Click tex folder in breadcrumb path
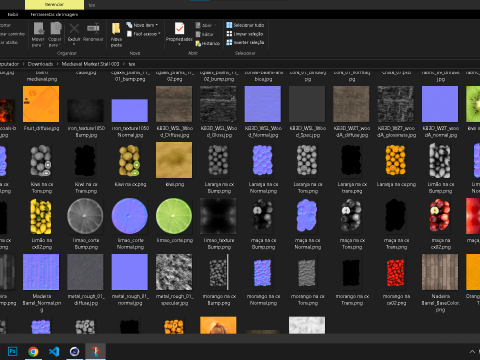480x360 pixels. pos(132,64)
